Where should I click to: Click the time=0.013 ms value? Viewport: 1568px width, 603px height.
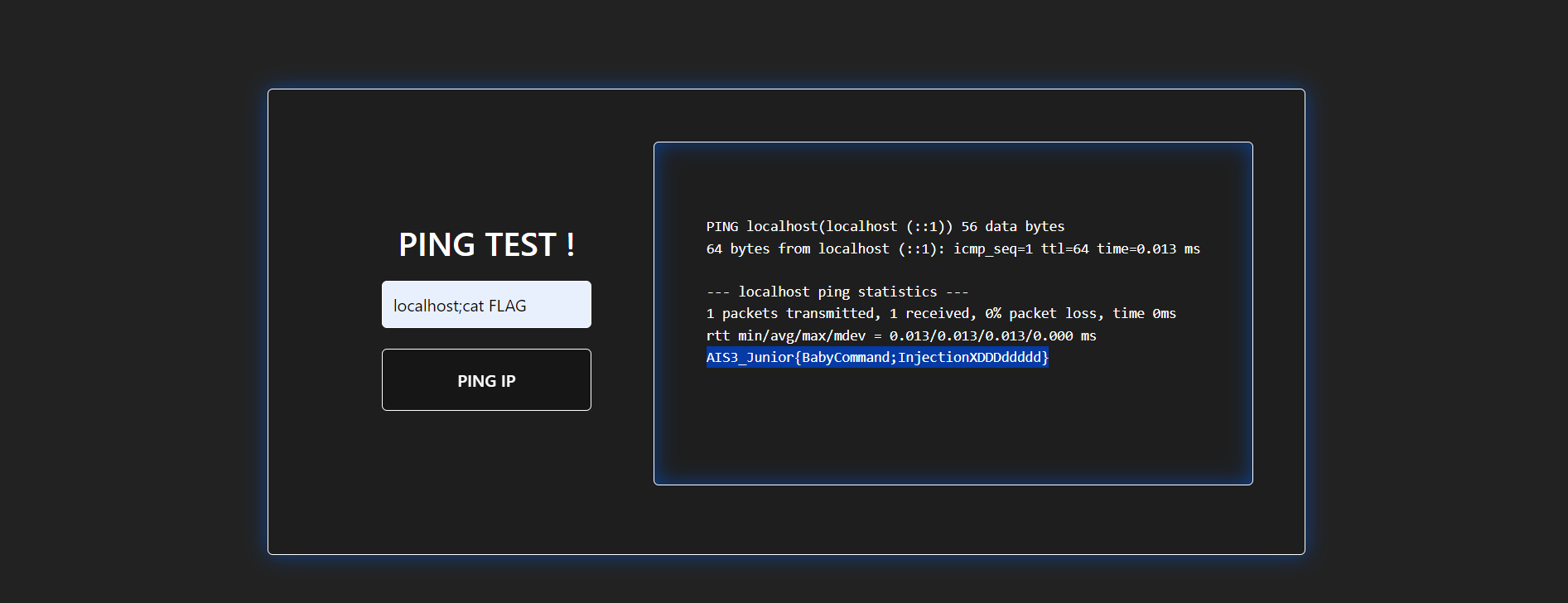click(x=1148, y=249)
